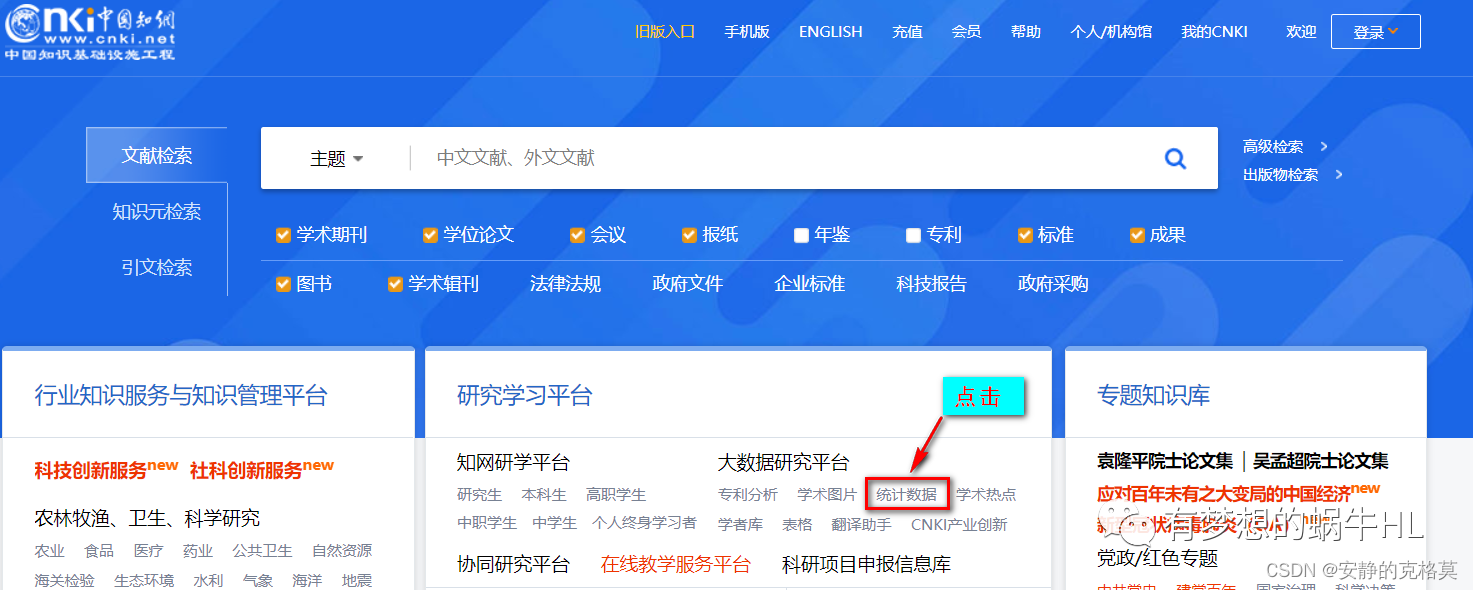
Task: Enable the 年鉴 checkbox
Action: point(801,236)
